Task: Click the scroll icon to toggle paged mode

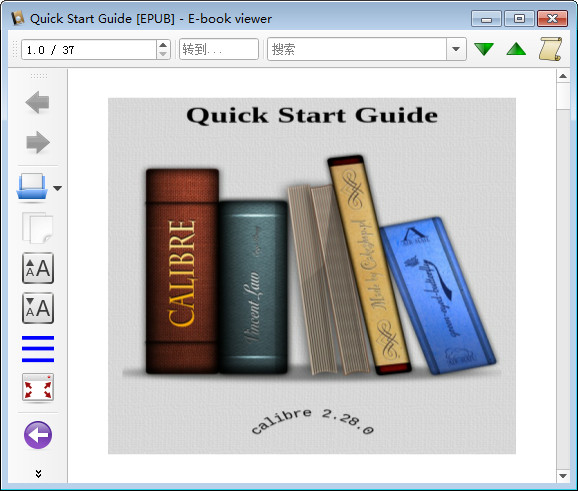Action: (550, 49)
